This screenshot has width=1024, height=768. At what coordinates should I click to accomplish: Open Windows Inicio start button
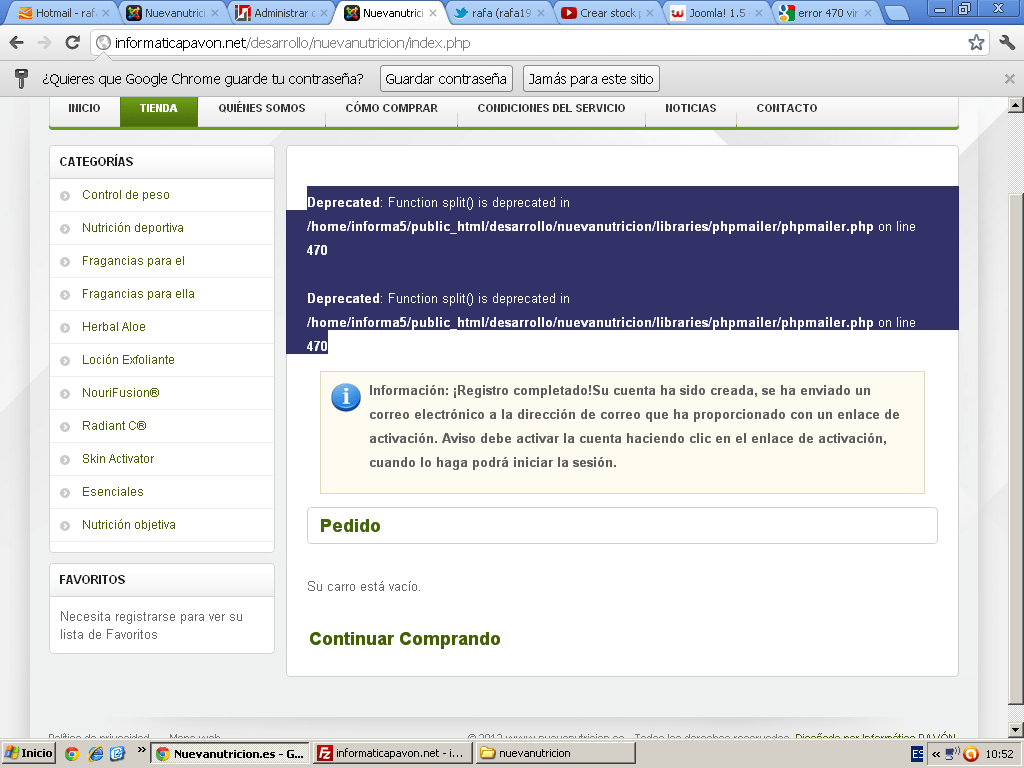pos(29,754)
